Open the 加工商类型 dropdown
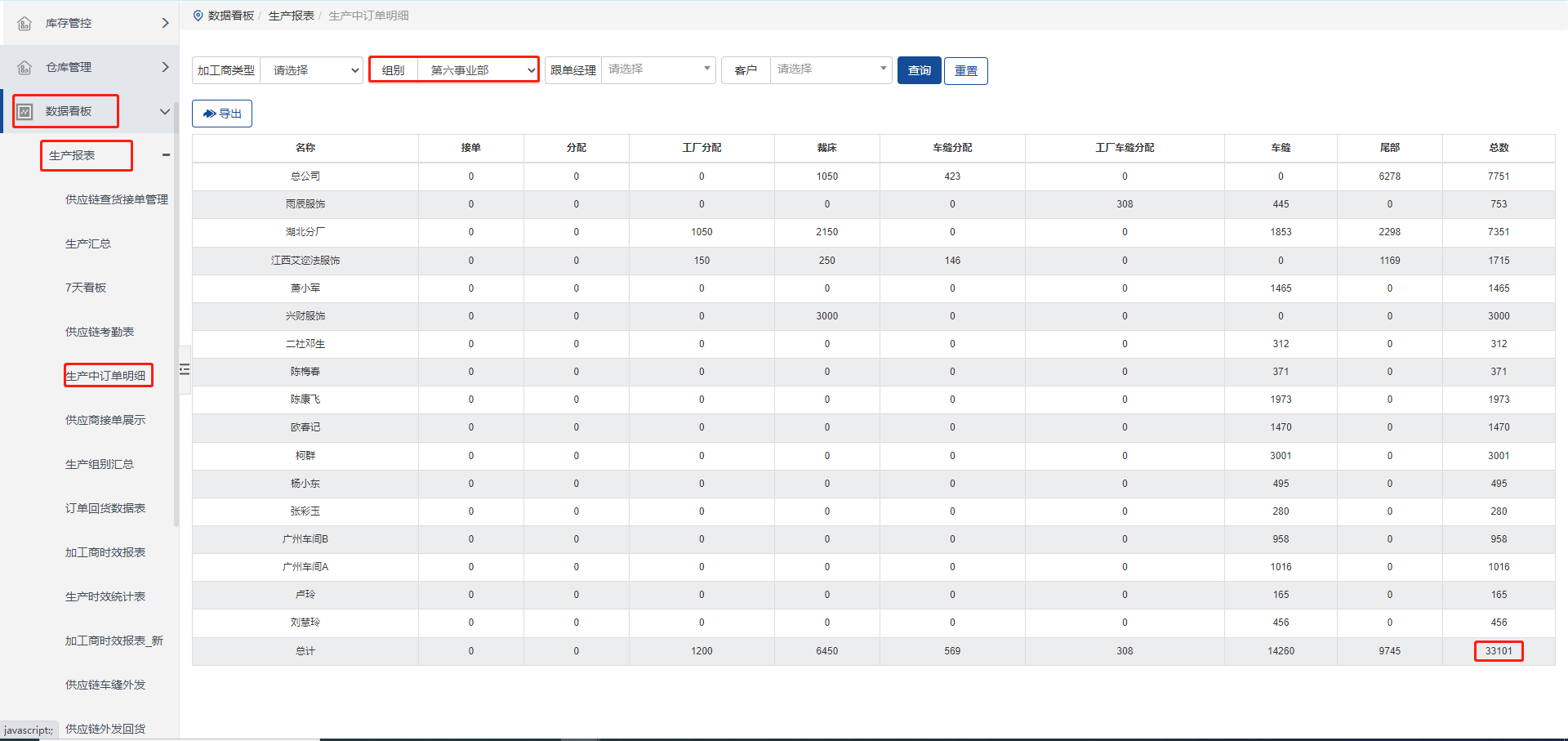The image size is (1568, 741). tap(311, 70)
